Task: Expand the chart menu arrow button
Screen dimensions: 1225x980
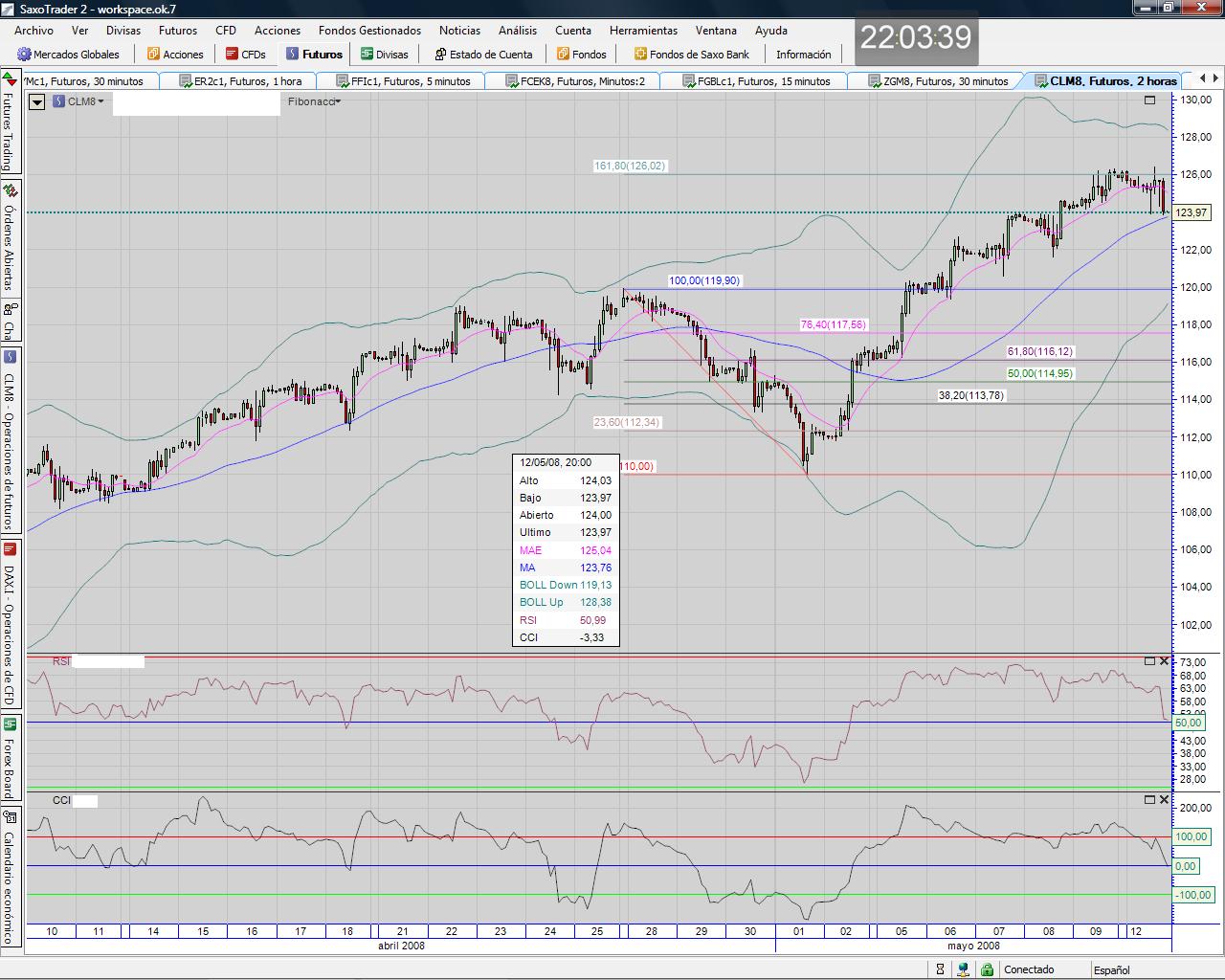Action: (36, 101)
